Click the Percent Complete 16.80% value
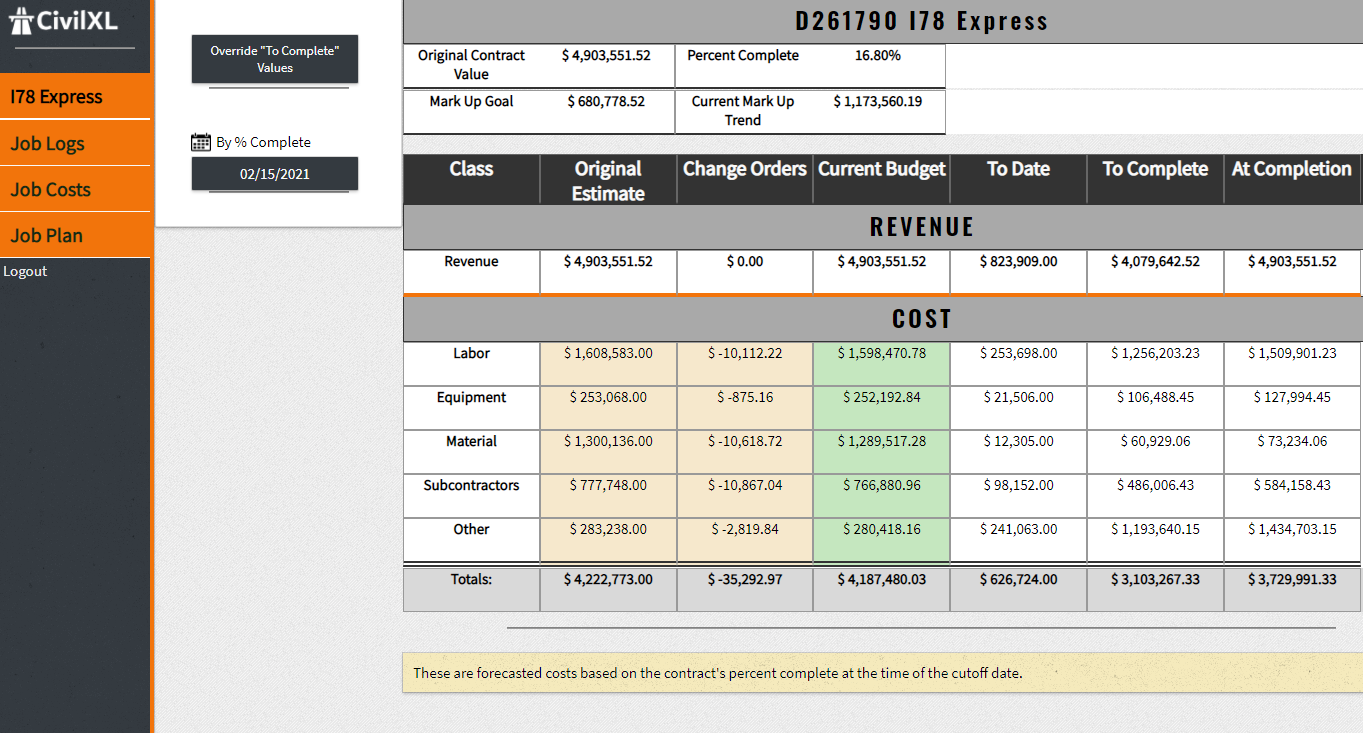1363x733 pixels. (877, 56)
